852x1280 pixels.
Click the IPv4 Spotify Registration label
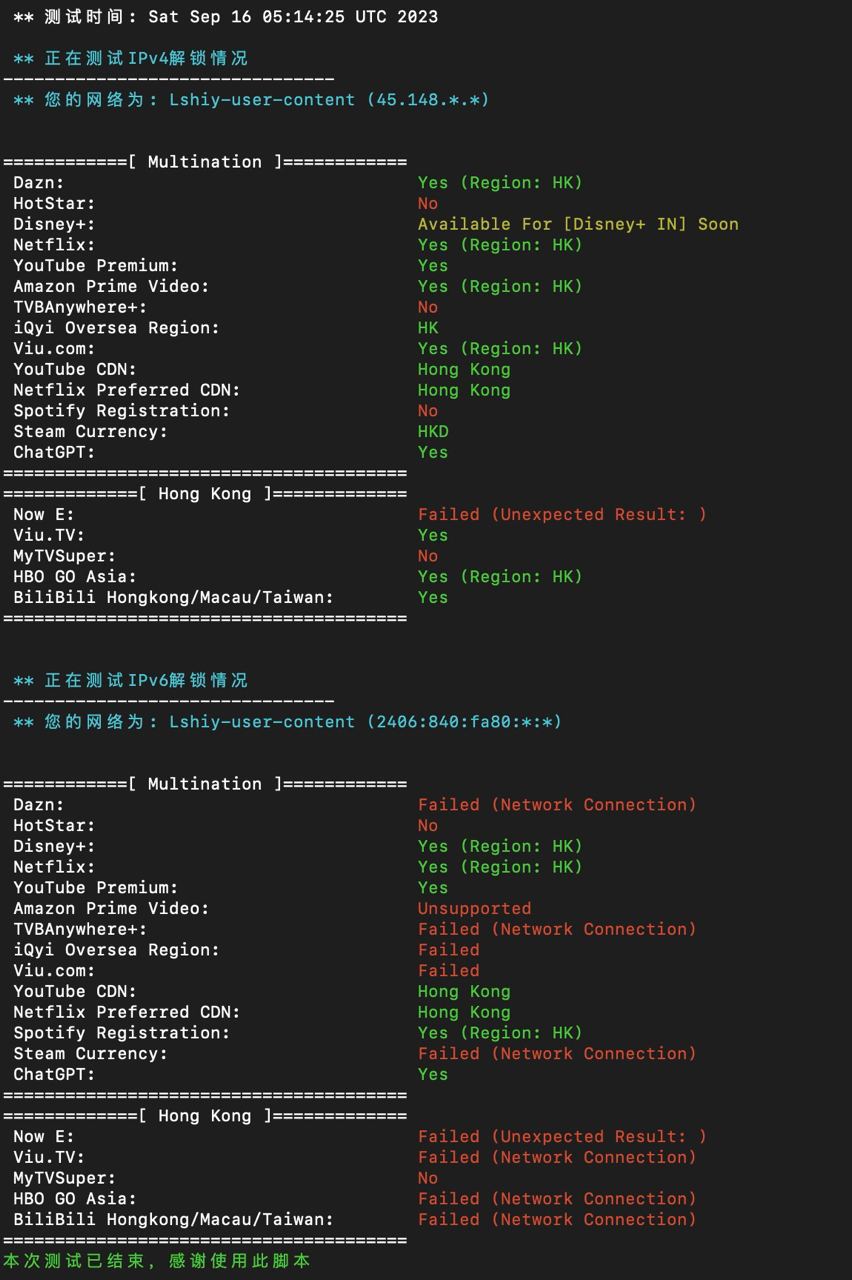click(x=121, y=411)
